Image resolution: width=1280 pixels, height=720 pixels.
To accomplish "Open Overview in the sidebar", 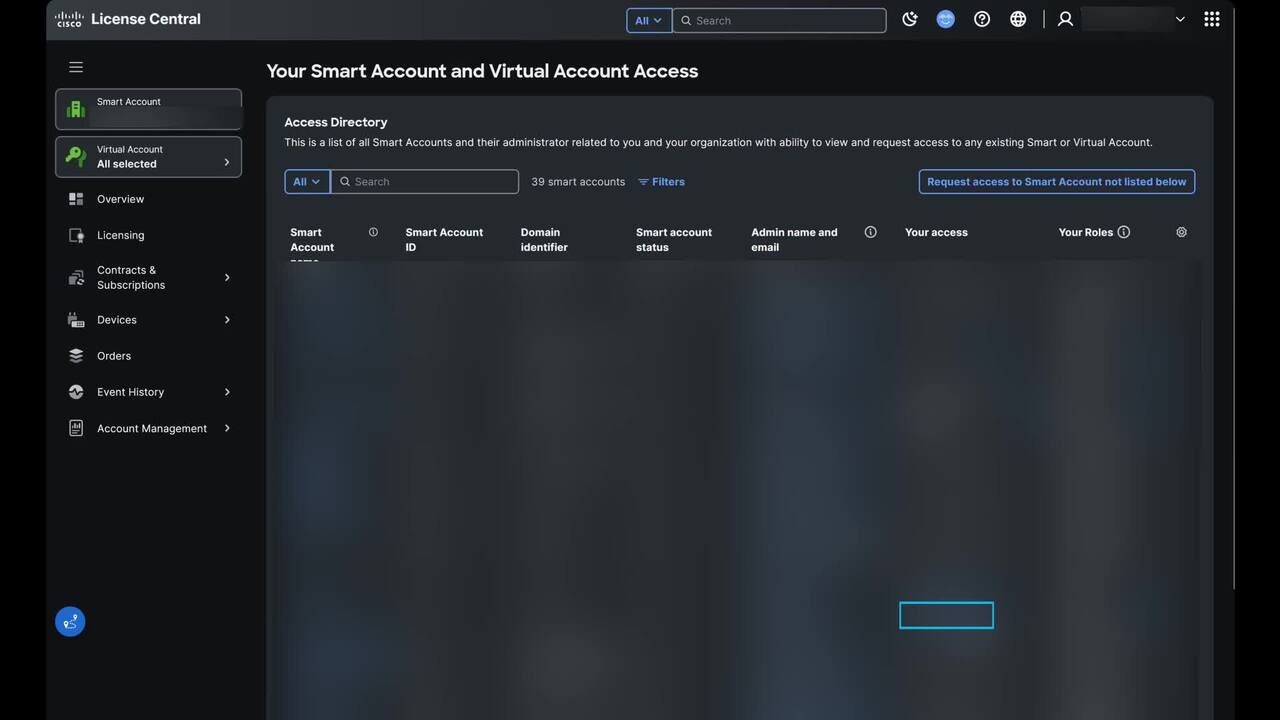I will [120, 199].
